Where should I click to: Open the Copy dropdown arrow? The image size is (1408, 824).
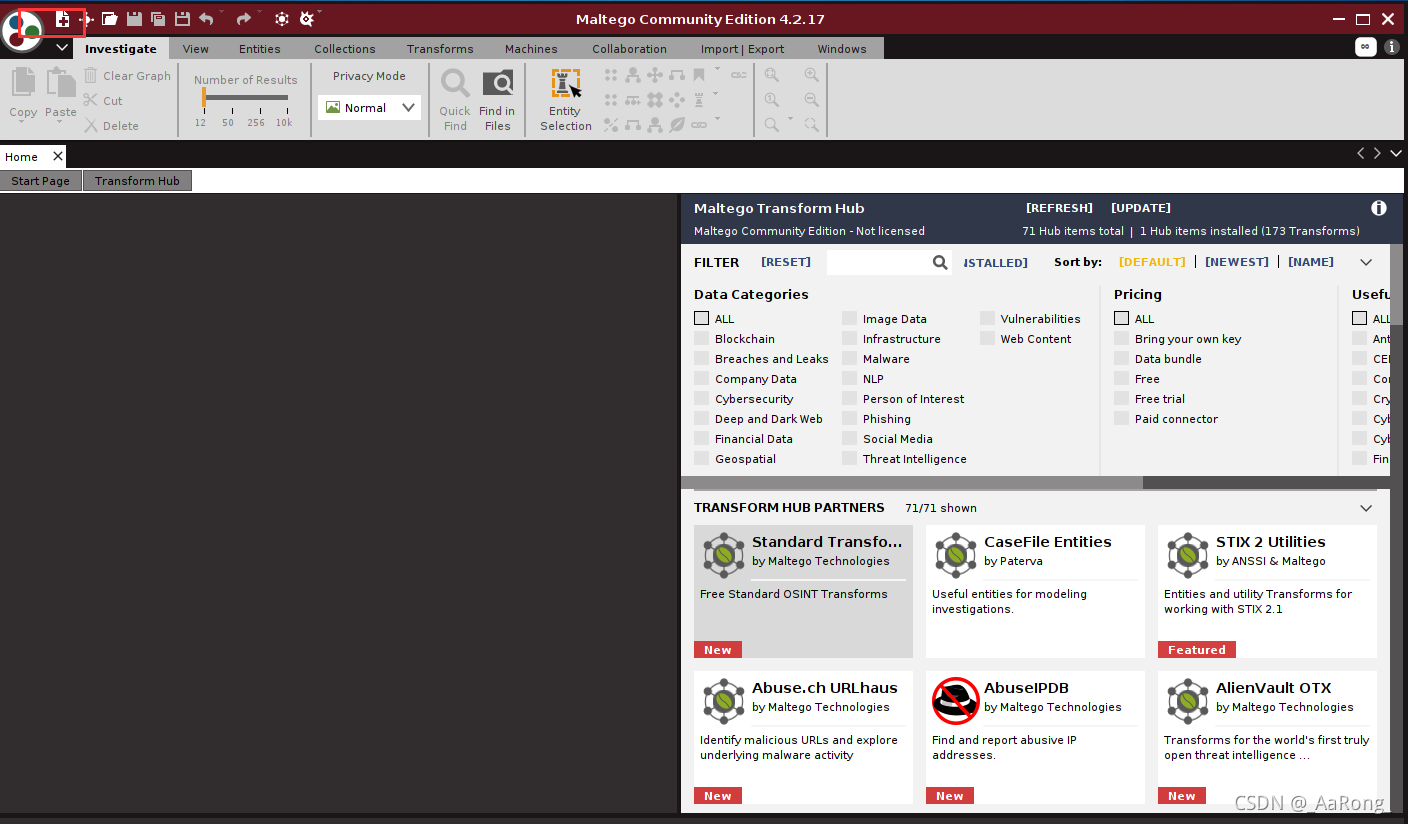pyautogui.click(x=23, y=124)
